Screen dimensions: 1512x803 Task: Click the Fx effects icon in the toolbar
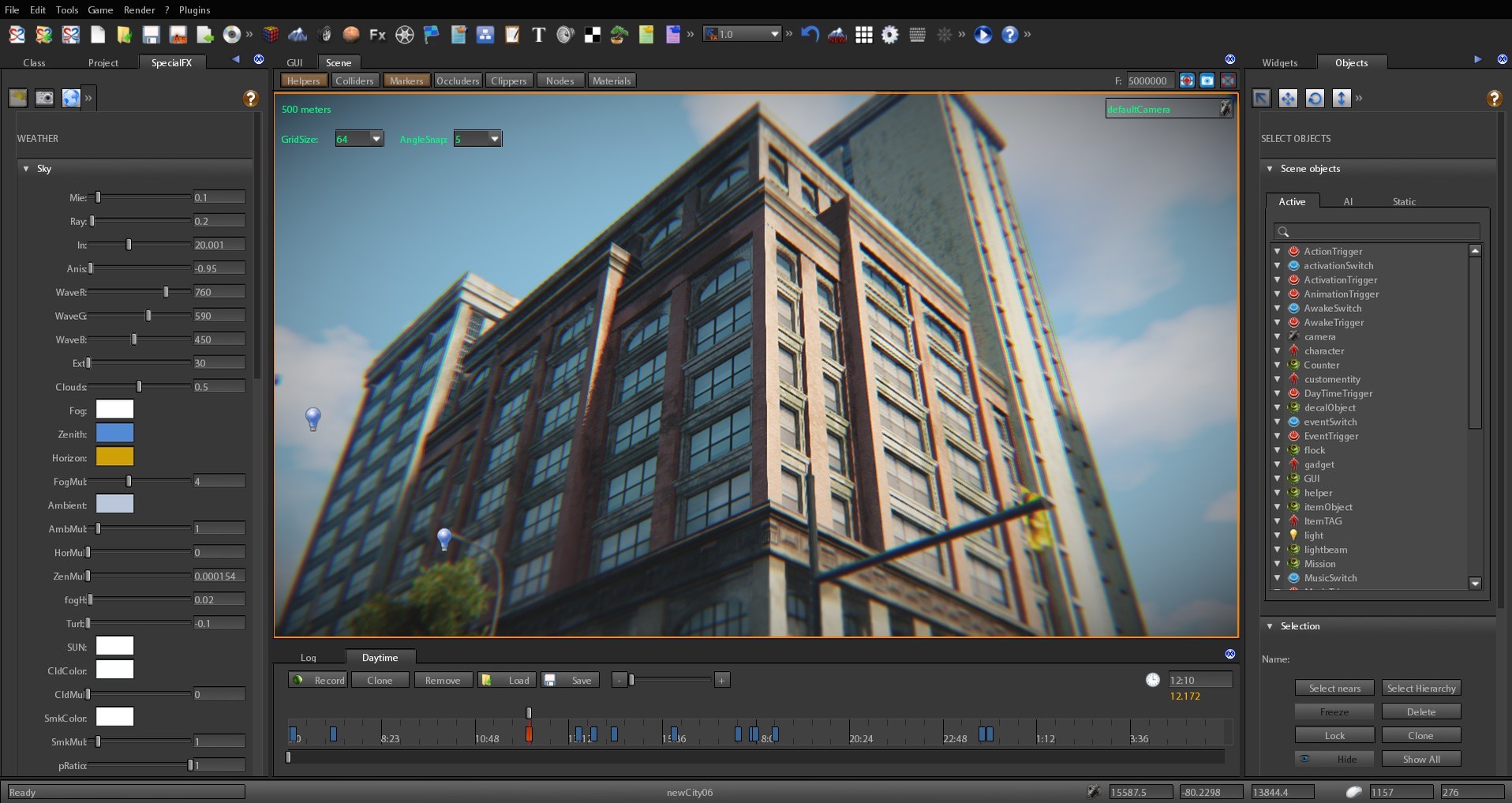[377, 35]
